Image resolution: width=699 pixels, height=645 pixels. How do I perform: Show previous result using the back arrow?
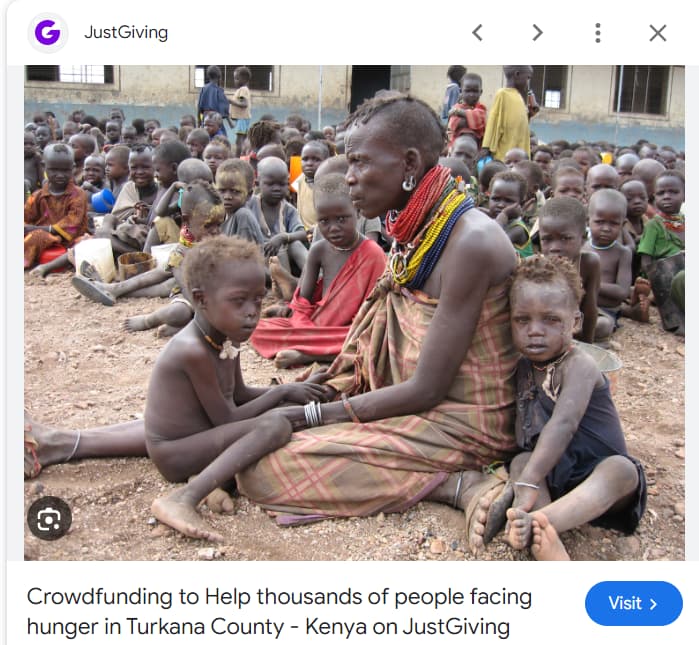point(477,33)
